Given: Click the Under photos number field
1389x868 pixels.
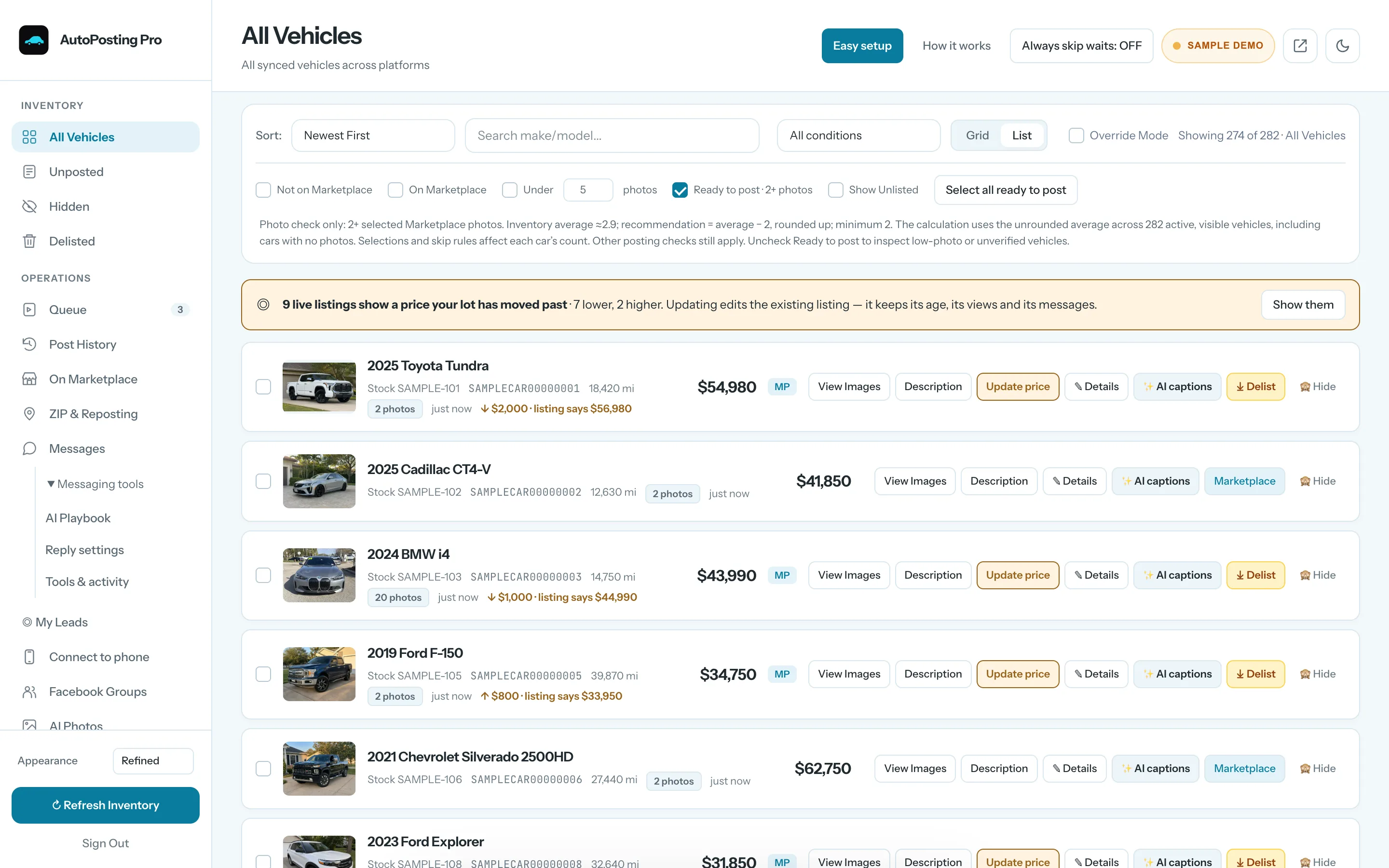Looking at the screenshot, I should (588, 190).
